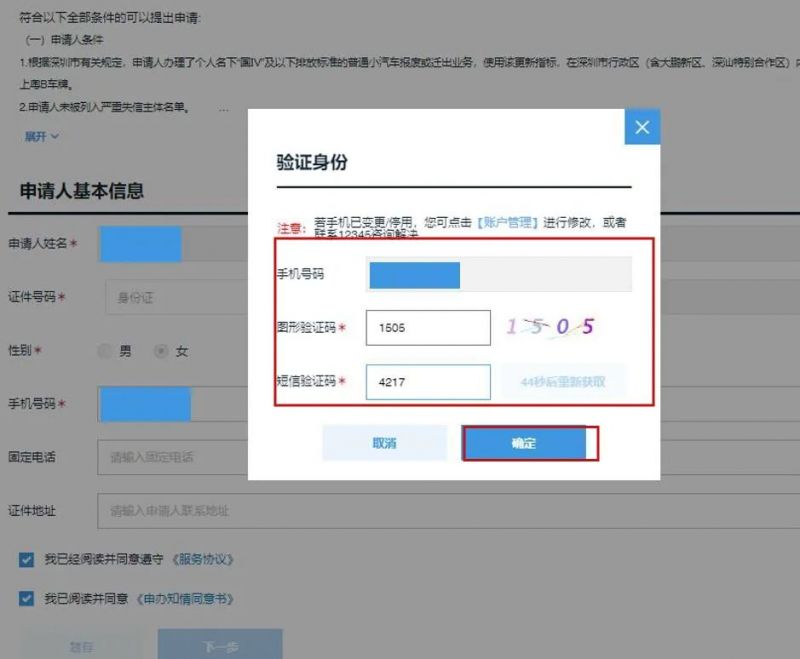
Task: Click the 暂存 button
Action: [81, 647]
